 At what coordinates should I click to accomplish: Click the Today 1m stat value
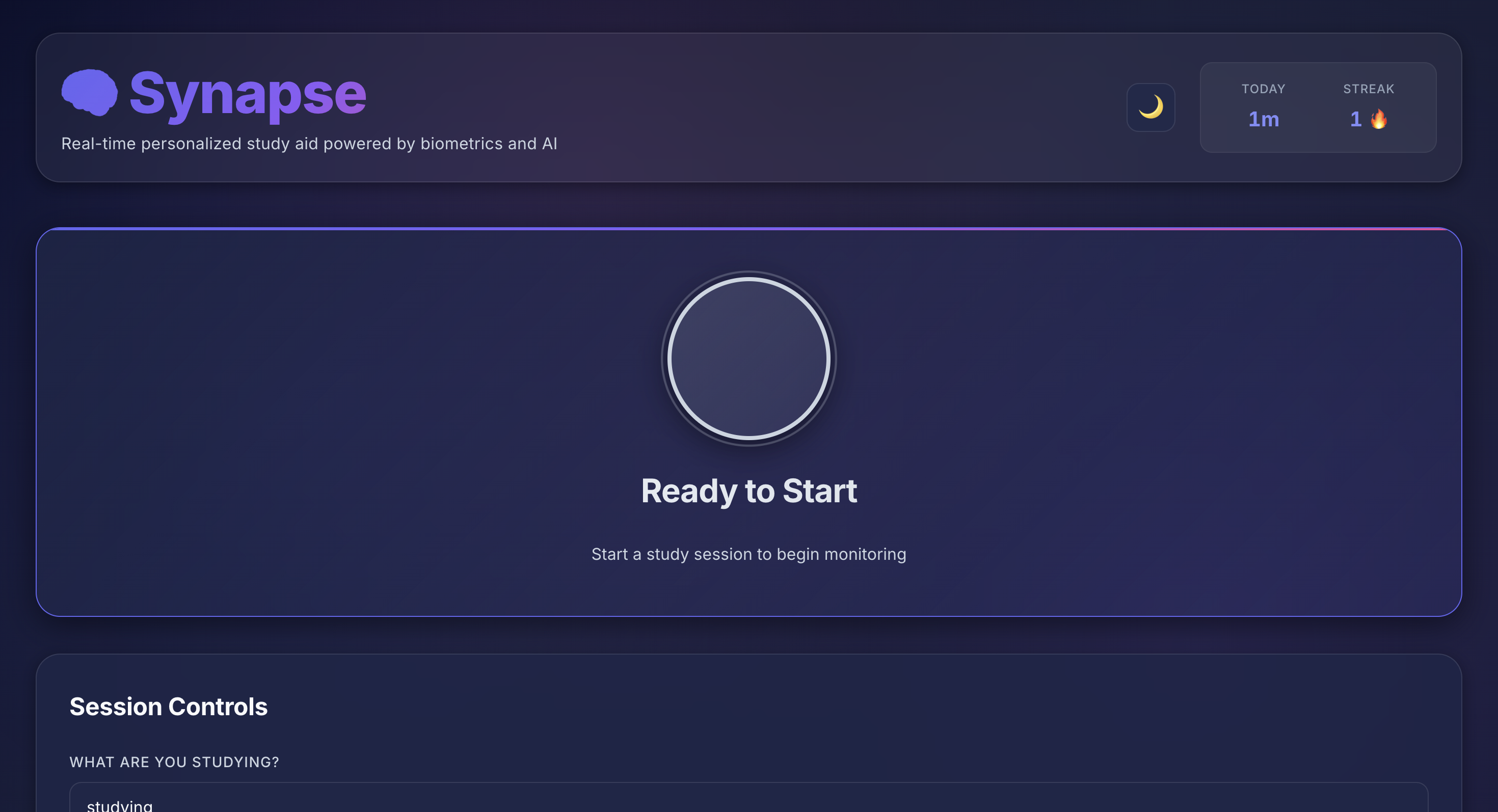click(1263, 119)
